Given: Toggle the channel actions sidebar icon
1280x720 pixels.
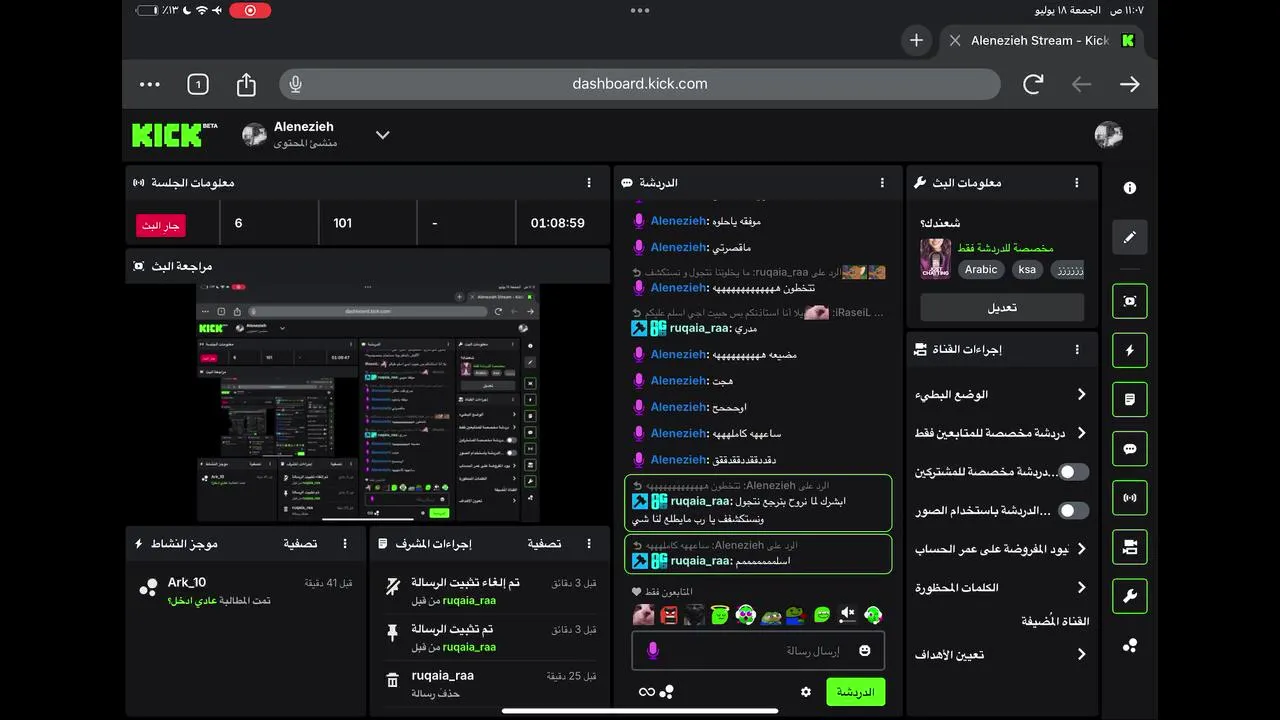Looking at the screenshot, I should point(1129,547).
